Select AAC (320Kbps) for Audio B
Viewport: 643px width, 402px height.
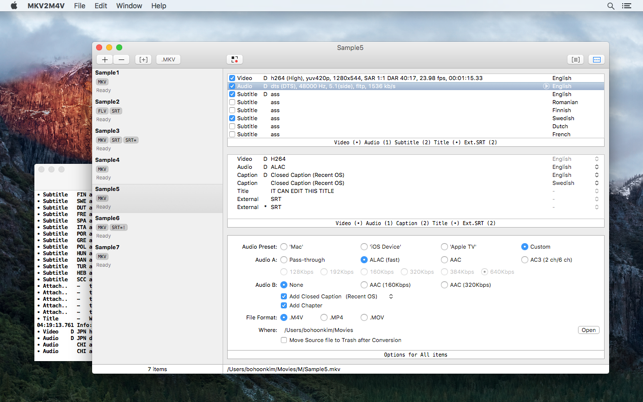click(x=444, y=285)
